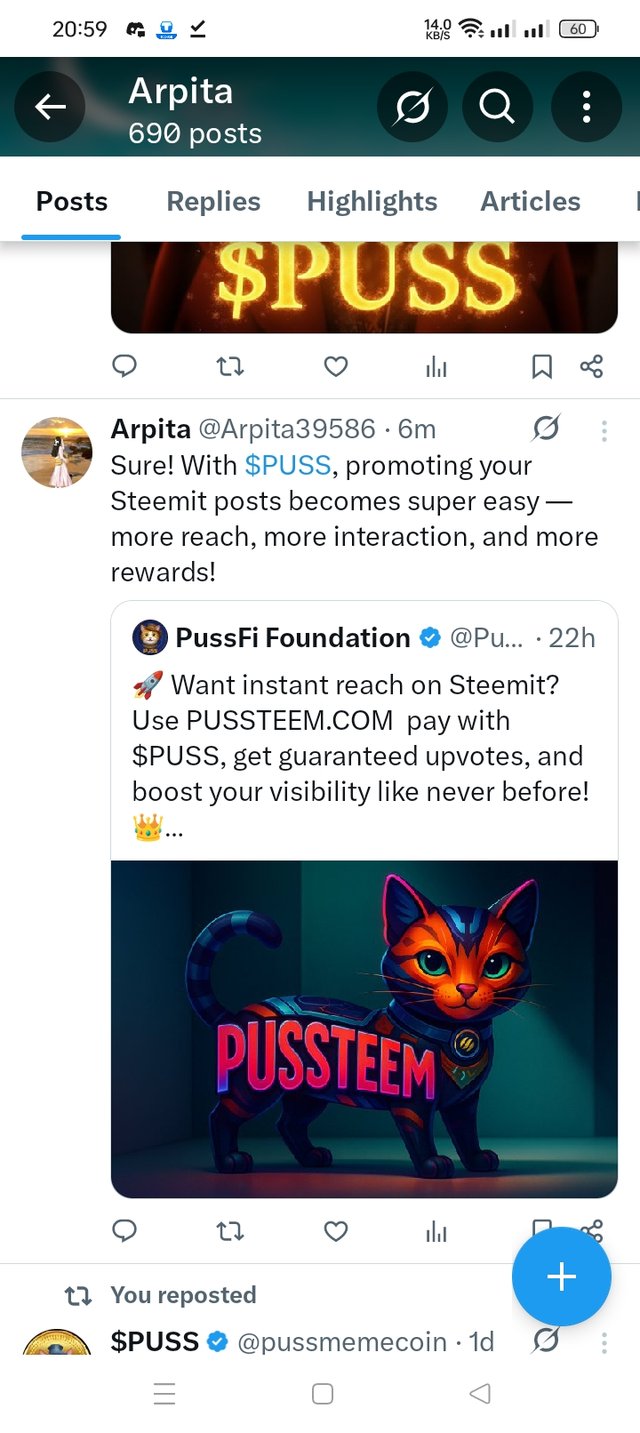The image size is (640, 1433).
Task: Repost the Steemit posts tweet
Action: [230, 1231]
